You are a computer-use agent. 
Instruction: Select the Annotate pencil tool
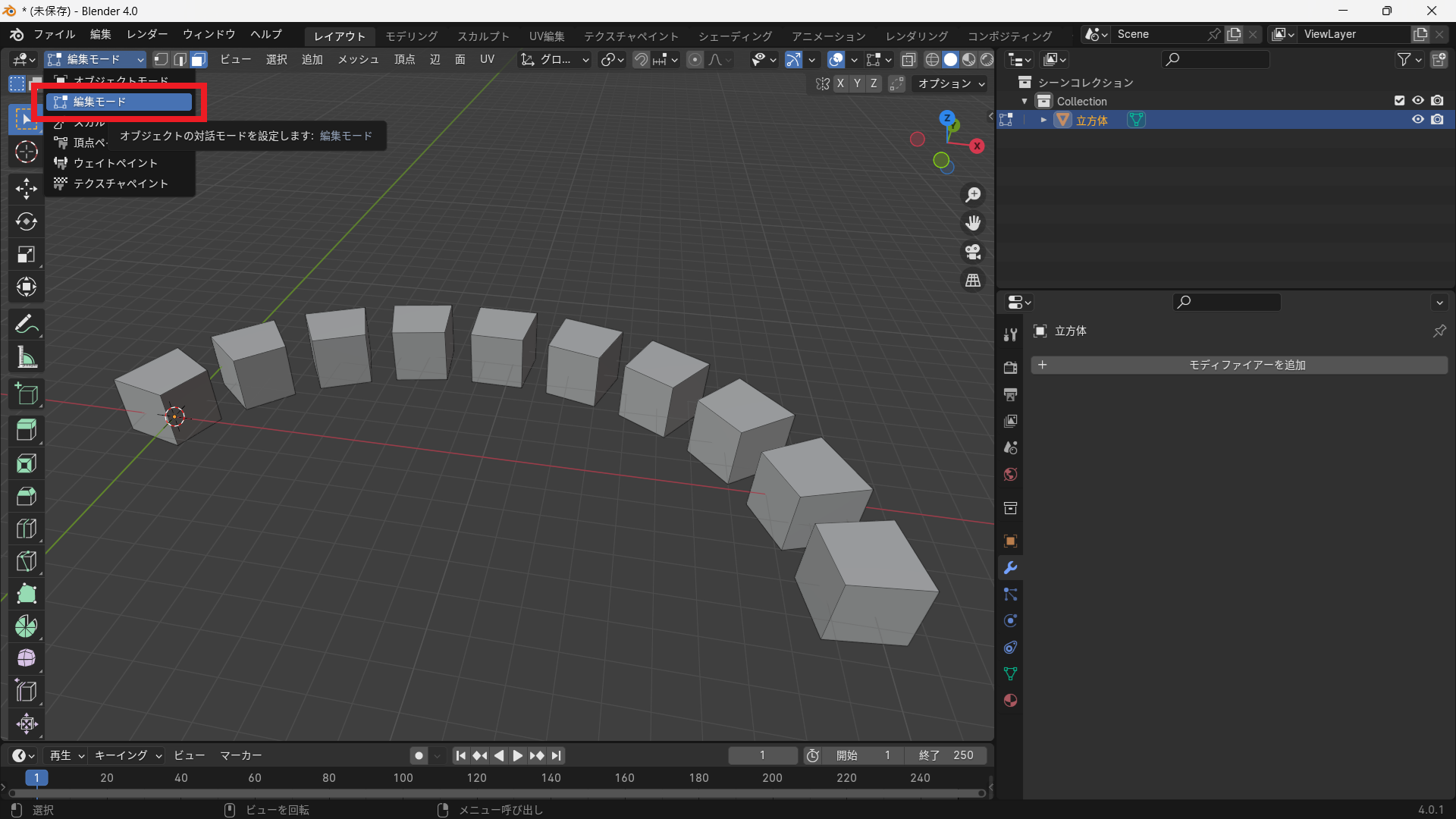point(27,325)
